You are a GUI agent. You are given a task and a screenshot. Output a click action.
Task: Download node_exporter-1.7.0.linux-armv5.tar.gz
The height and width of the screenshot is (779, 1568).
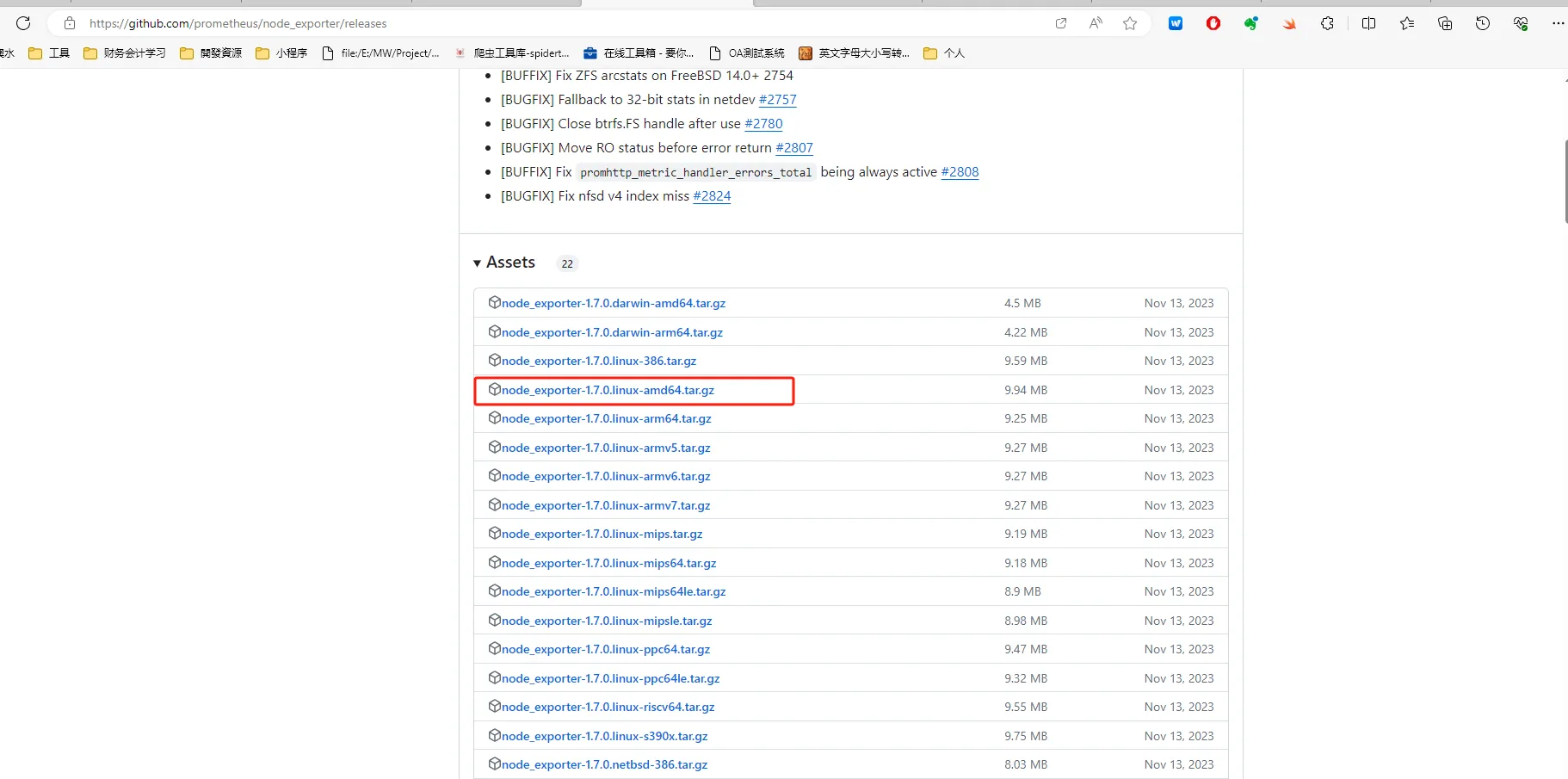tap(606, 448)
